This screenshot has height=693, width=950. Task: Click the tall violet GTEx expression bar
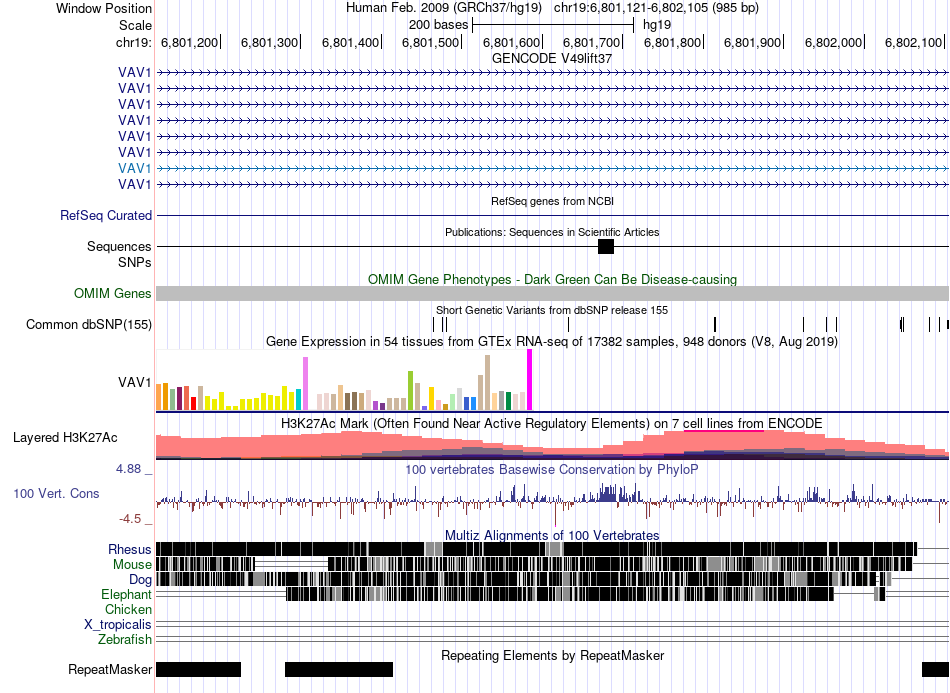pos(305,383)
